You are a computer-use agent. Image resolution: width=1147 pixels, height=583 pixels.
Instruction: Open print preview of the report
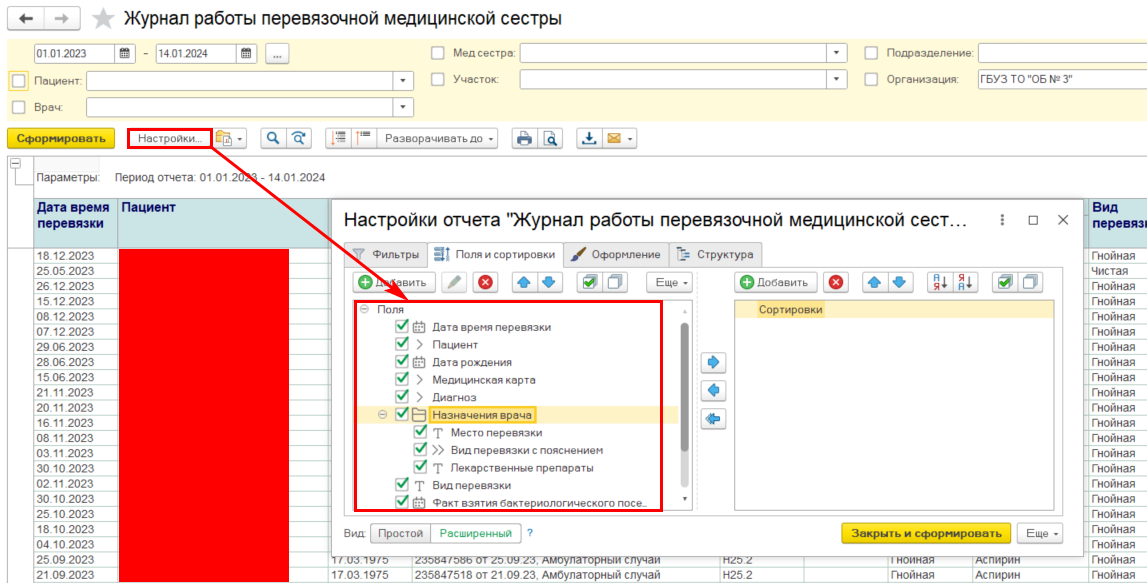click(x=550, y=139)
